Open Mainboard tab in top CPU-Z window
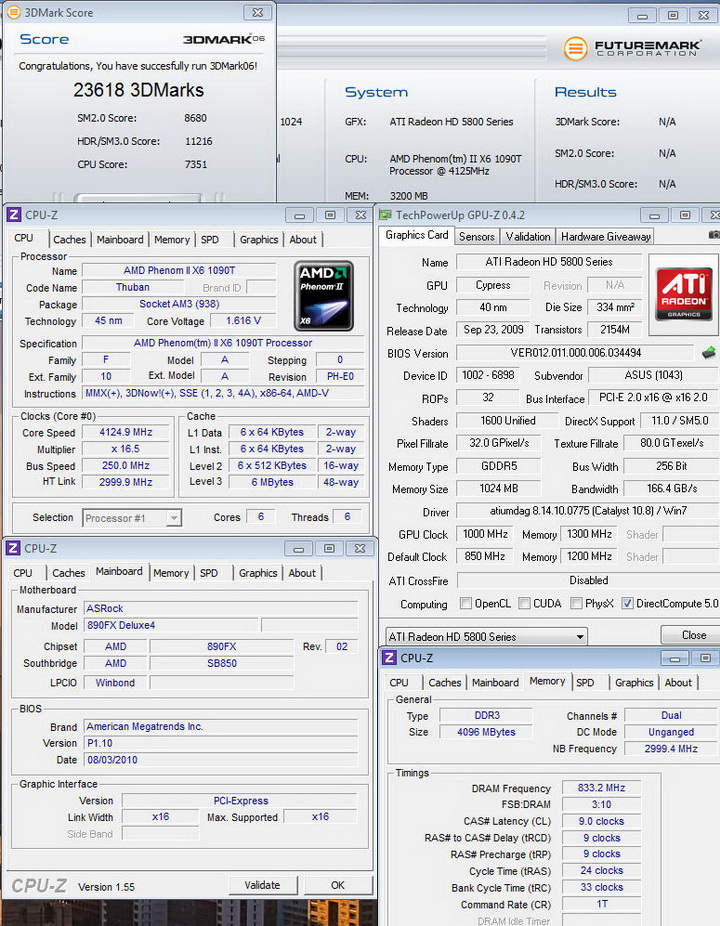The image size is (720, 926). [x=120, y=239]
